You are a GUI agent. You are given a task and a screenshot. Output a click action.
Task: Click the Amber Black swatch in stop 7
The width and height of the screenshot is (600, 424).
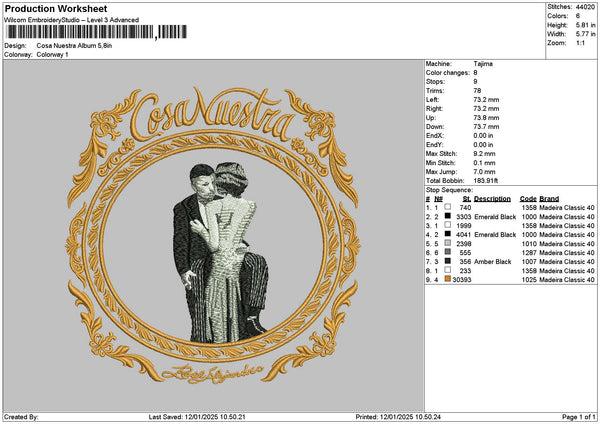(x=447, y=261)
